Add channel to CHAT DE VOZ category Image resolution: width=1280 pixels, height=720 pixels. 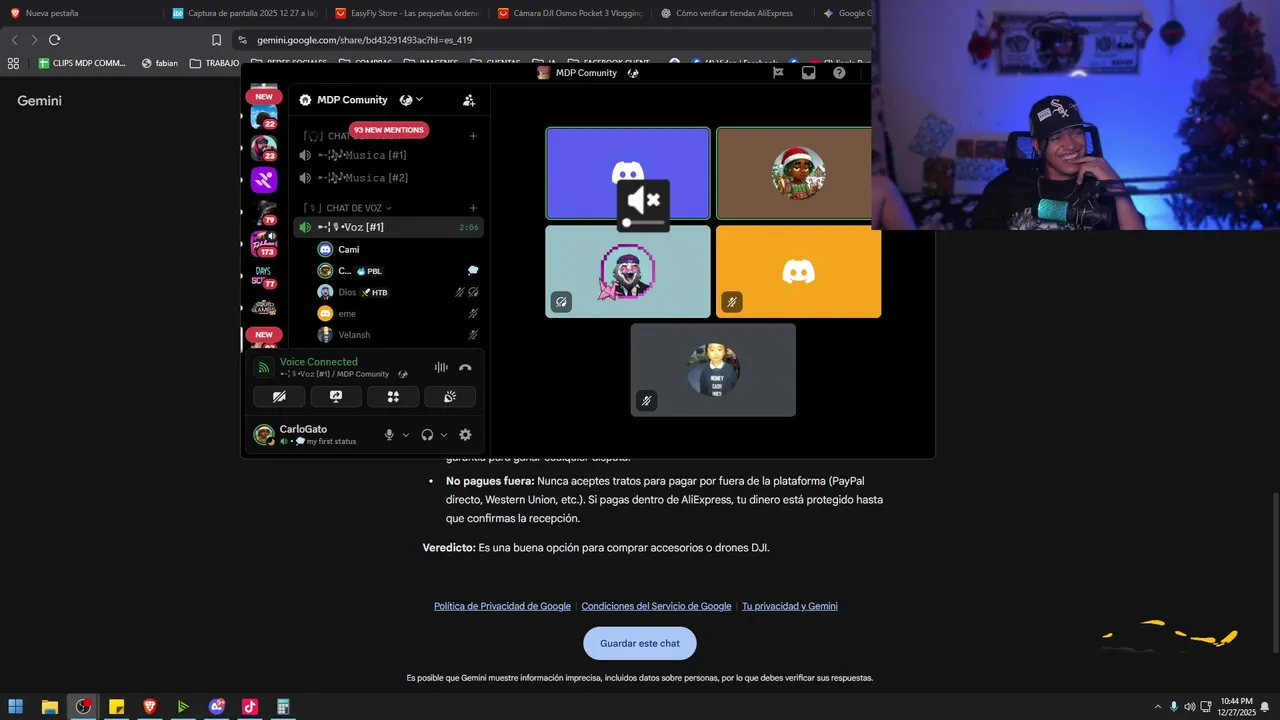point(473,208)
